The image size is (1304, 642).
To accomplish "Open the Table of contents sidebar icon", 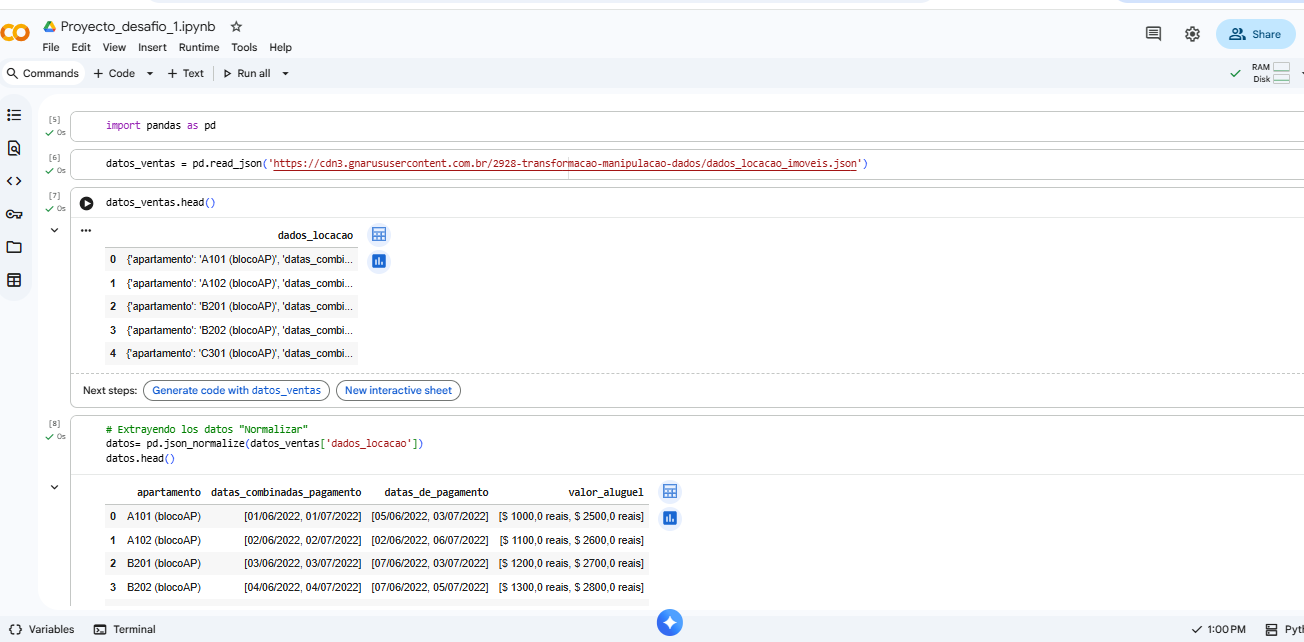I will pos(14,115).
